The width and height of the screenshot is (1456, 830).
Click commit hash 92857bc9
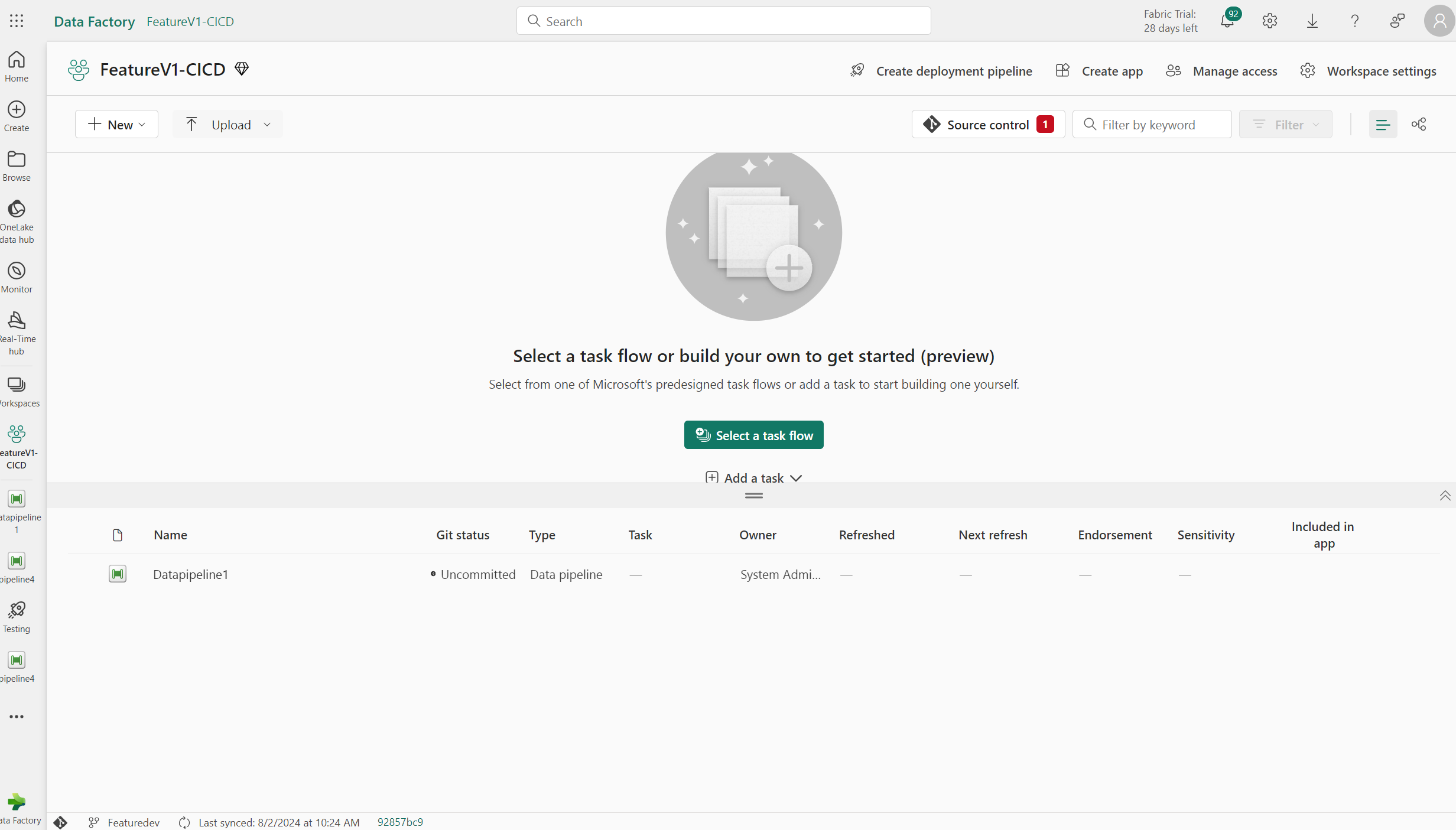click(x=400, y=822)
